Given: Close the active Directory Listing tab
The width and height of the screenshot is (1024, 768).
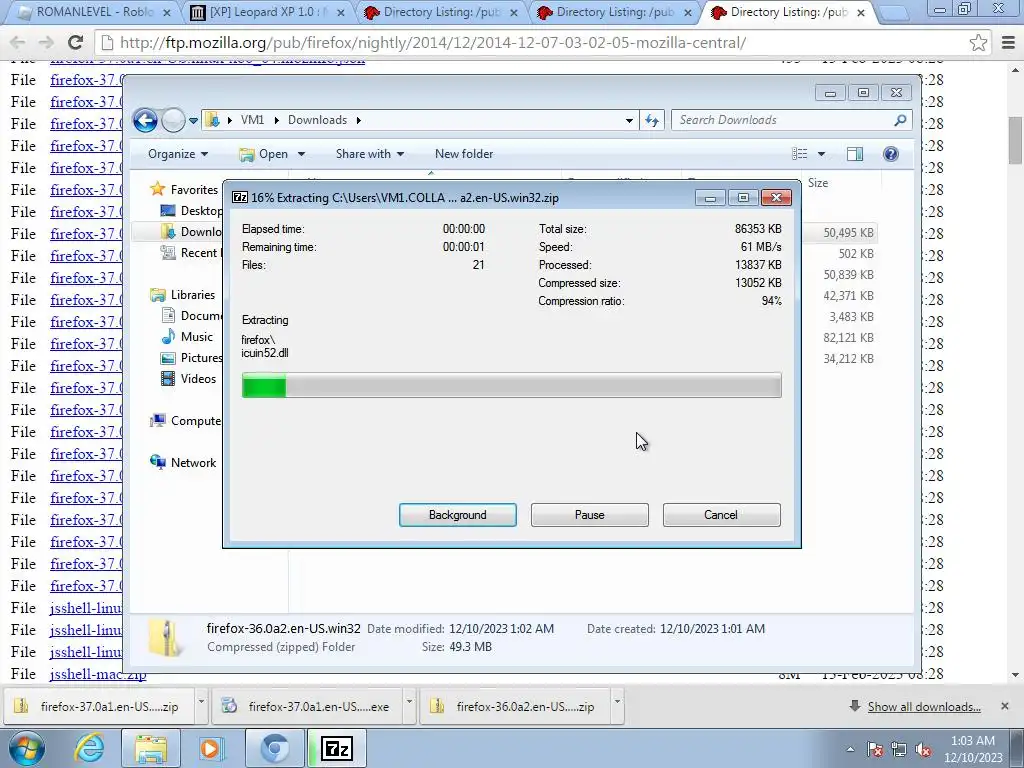Looking at the screenshot, I should click(861, 12).
